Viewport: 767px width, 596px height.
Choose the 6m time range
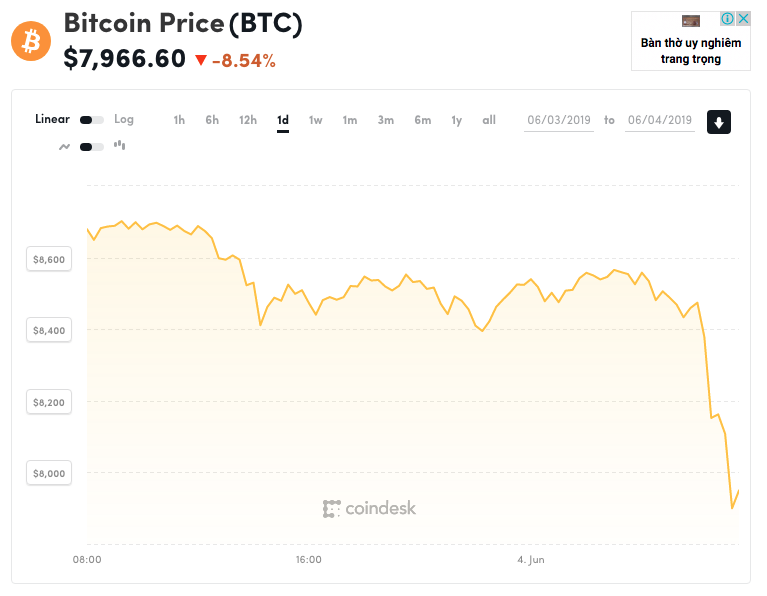click(422, 120)
